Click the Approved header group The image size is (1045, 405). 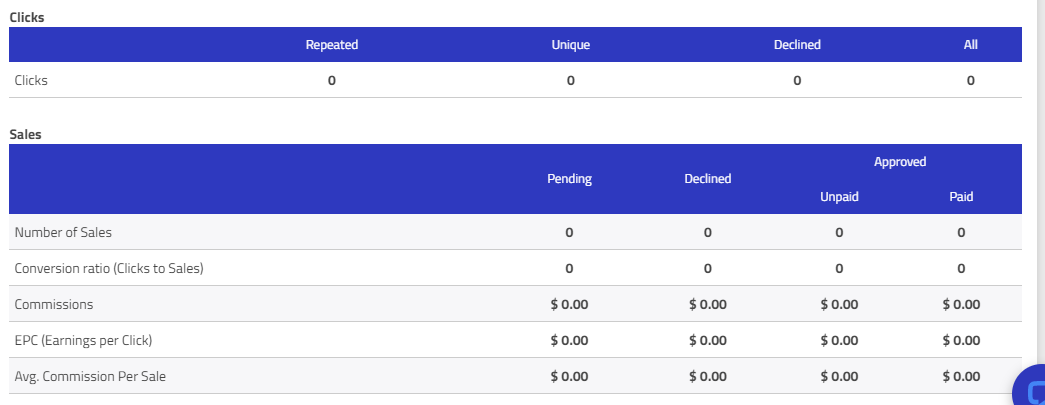point(900,162)
